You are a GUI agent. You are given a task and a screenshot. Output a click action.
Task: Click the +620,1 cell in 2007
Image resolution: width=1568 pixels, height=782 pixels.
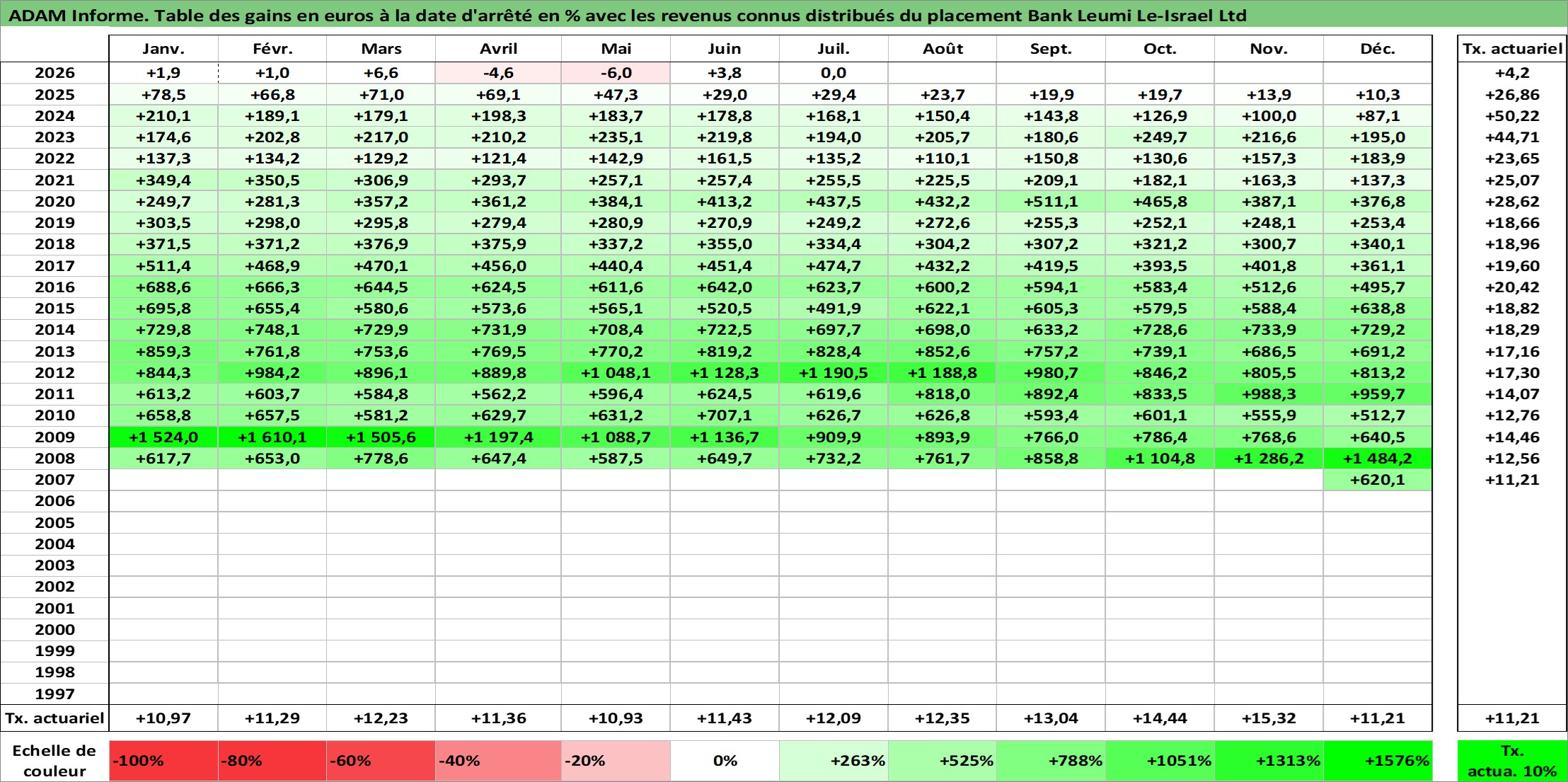coord(1377,480)
